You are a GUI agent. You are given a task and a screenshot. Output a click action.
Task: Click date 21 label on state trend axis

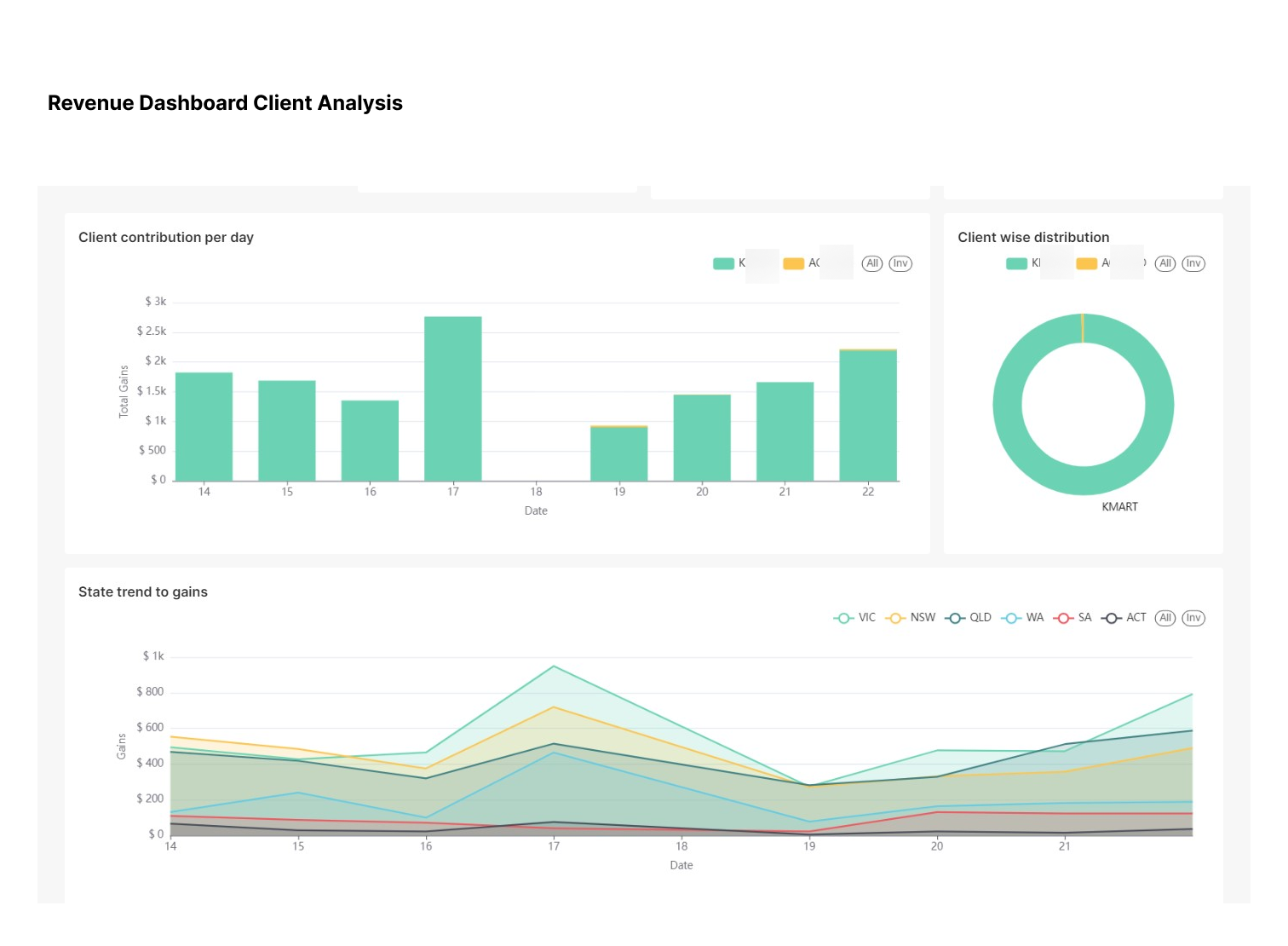1065,846
